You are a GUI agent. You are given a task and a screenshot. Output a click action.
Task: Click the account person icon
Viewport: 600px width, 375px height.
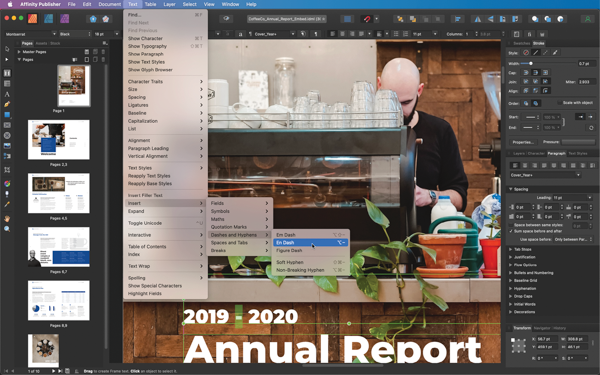(x=587, y=19)
